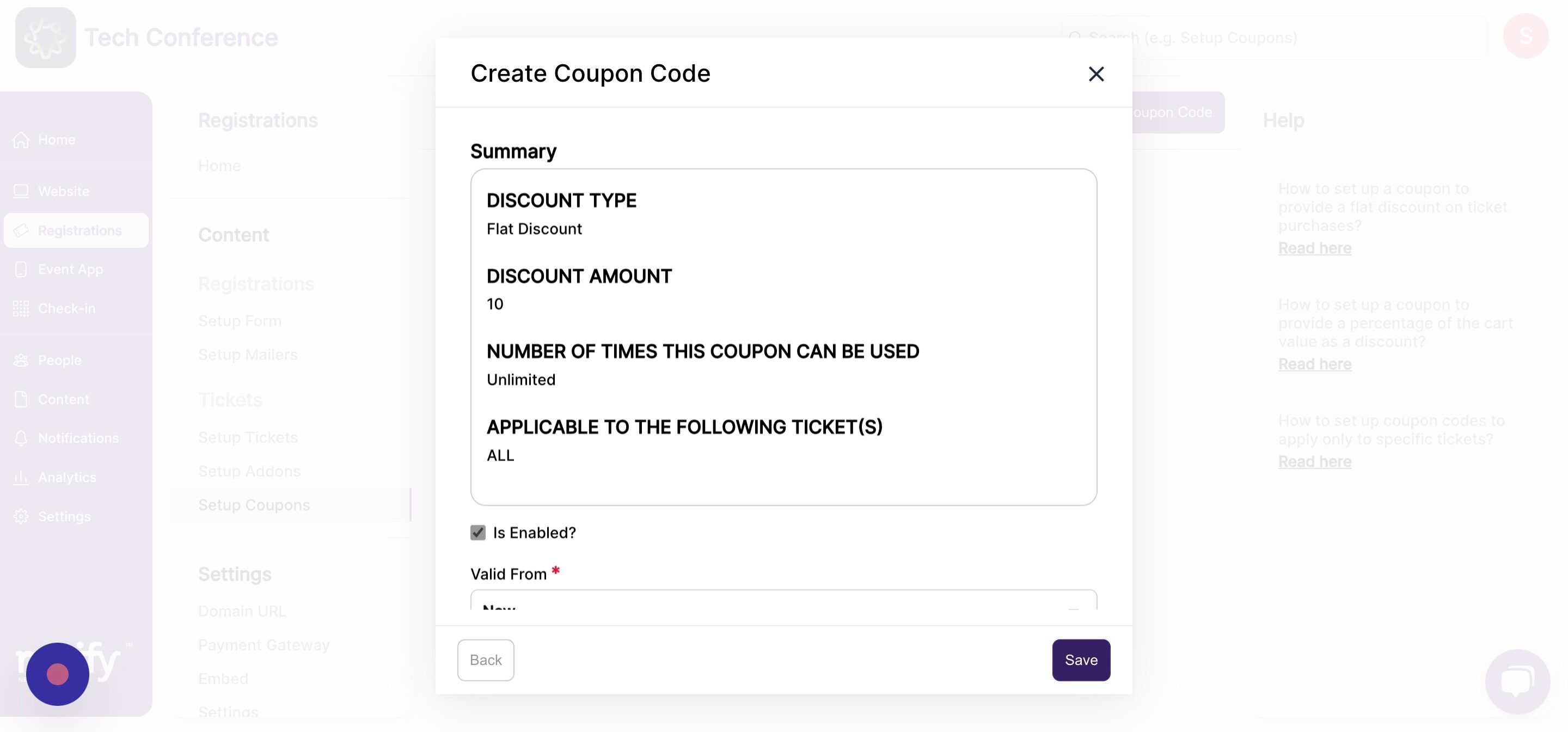Open Read here link for flat discount

(1315, 248)
